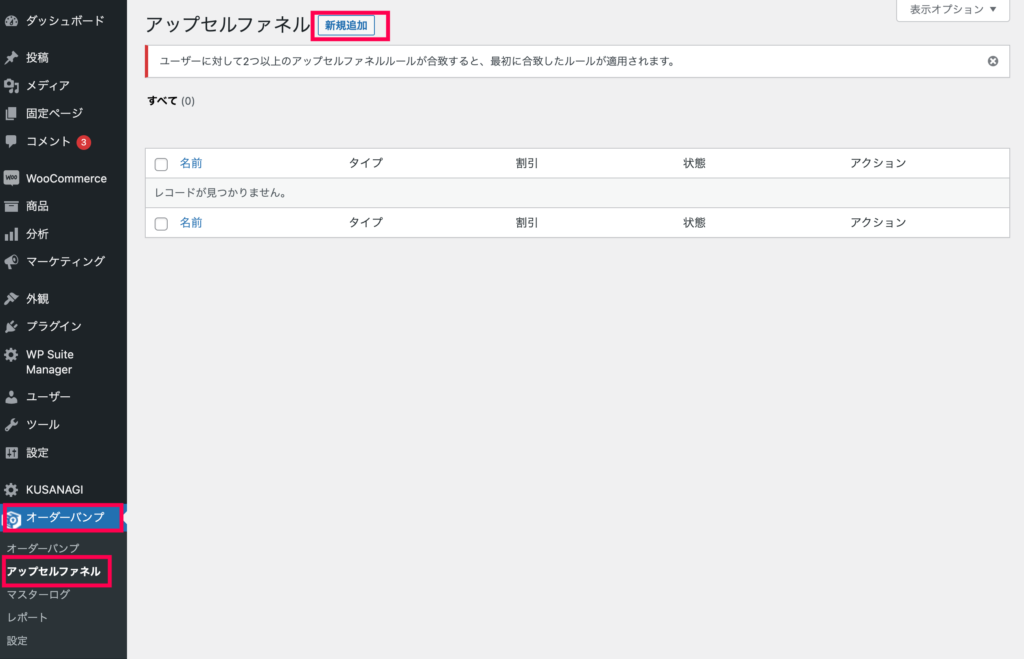Viewport: 1024px width, 659px height.
Task: Click the paintbrush icon beside 外観
Action: (11, 298)
